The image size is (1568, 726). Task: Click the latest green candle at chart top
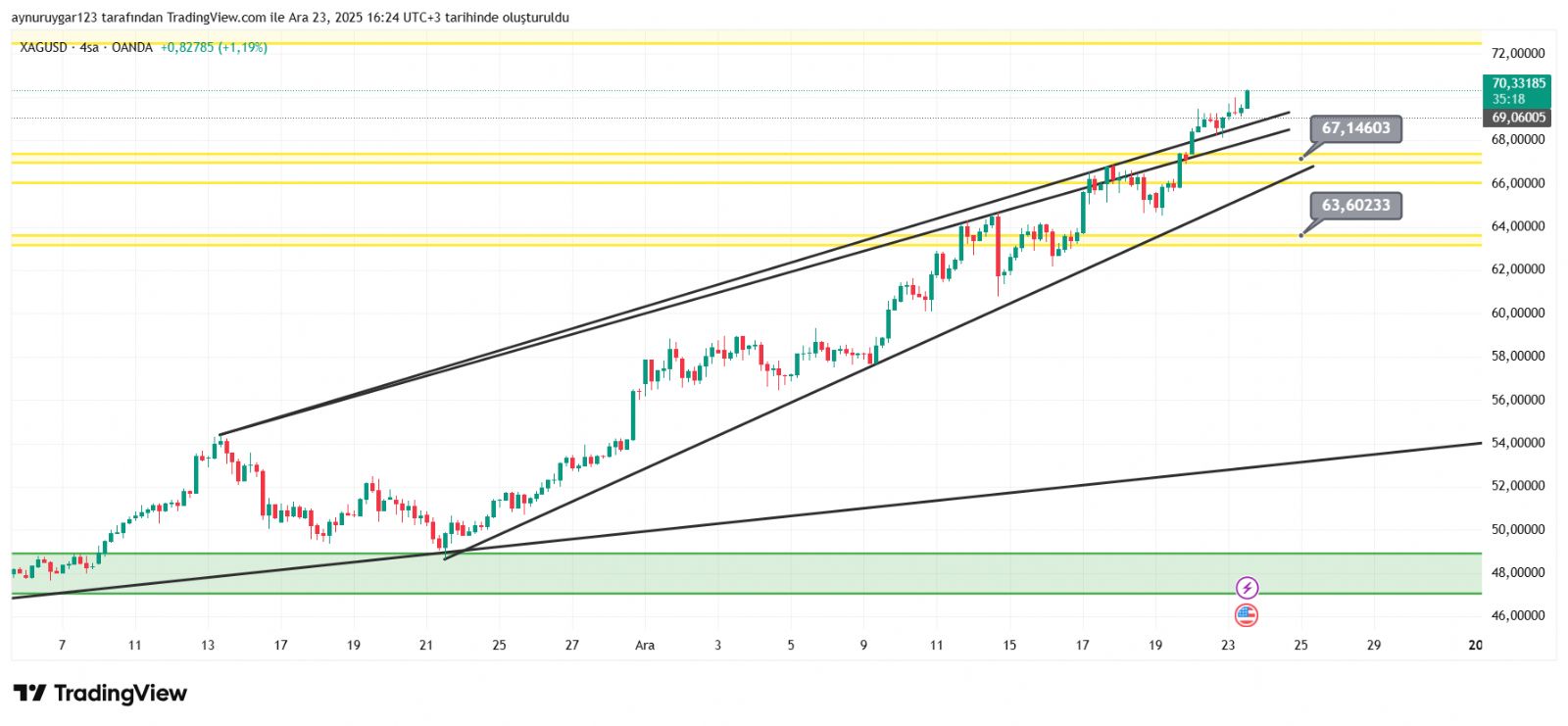pos(1248,99)
